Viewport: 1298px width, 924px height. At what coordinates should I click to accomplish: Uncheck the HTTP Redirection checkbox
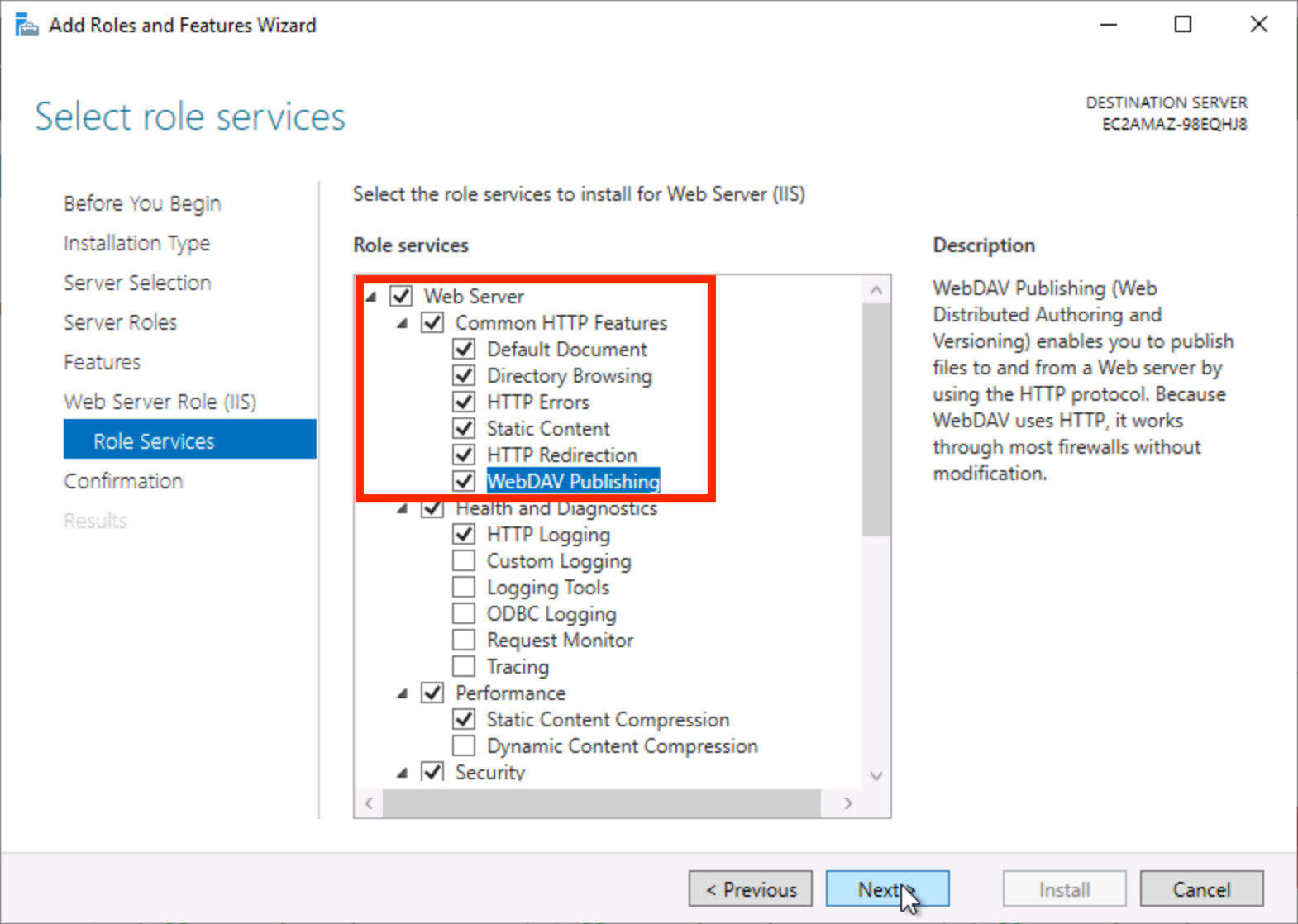click(x=464, y=455)
